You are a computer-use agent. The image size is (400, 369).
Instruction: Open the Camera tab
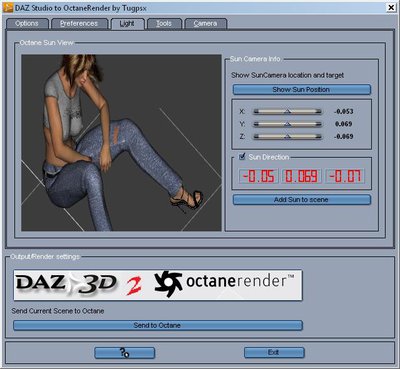click(205, 24)
